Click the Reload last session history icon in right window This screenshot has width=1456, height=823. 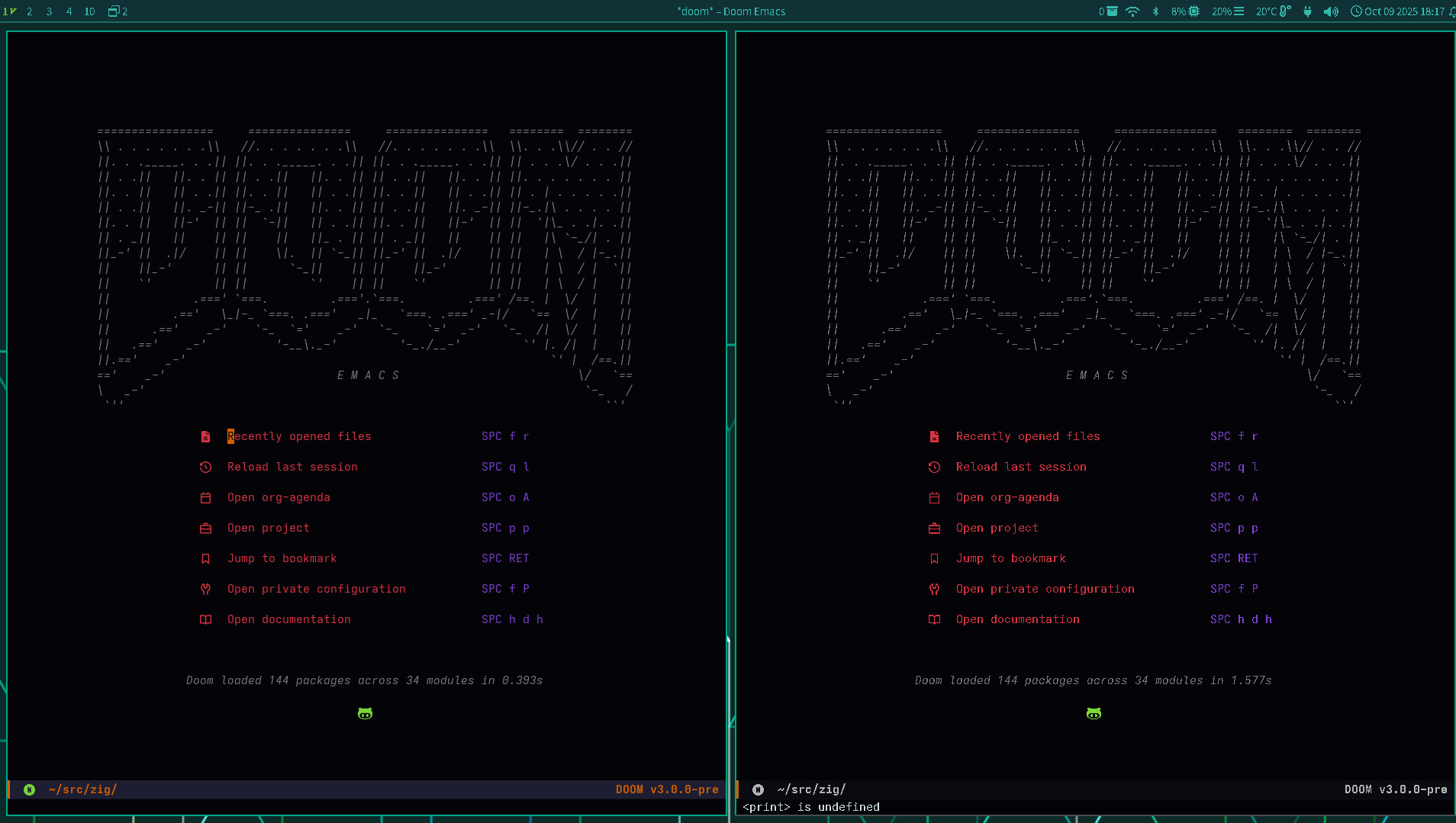(934, 467)
